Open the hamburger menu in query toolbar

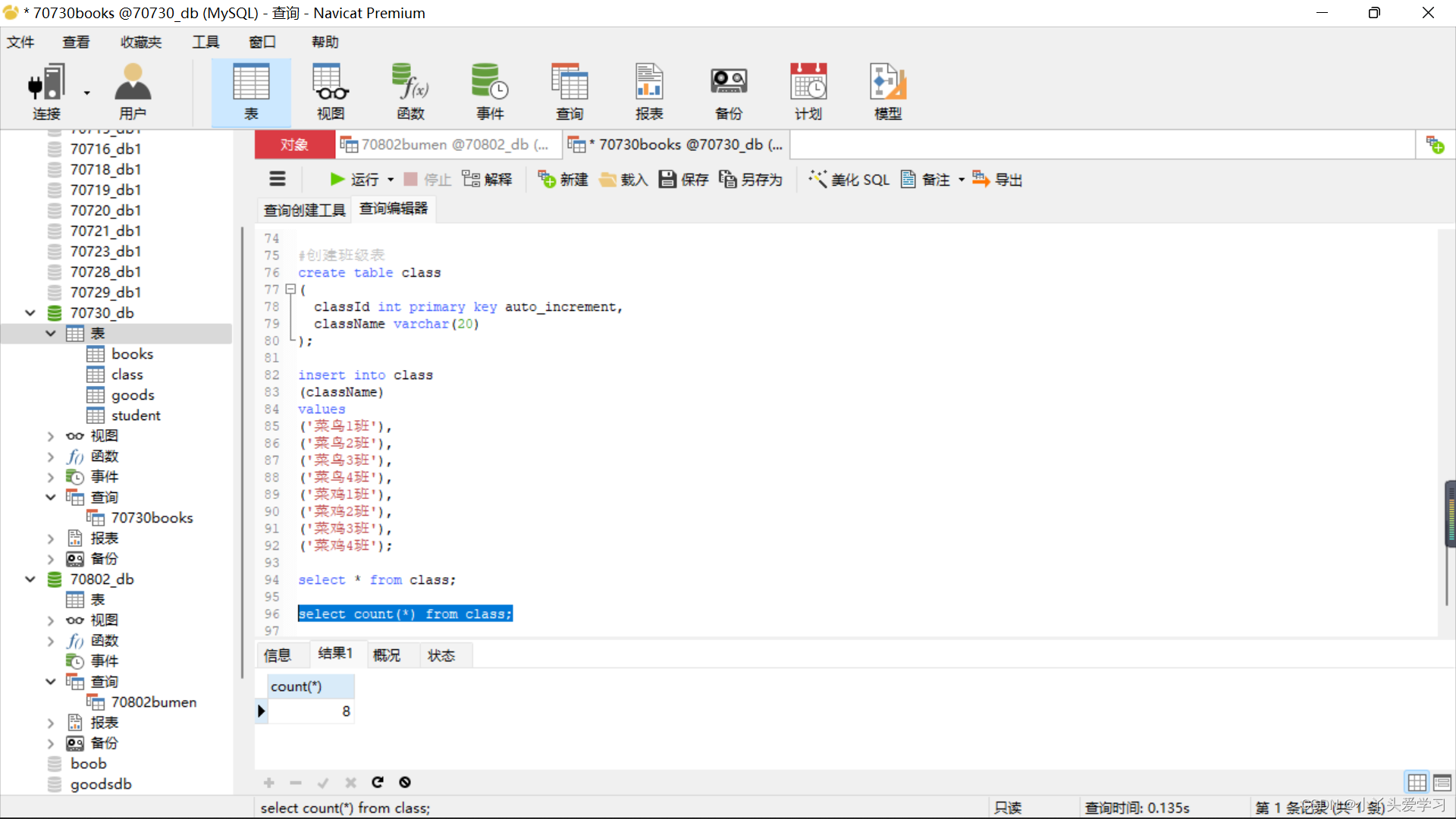point(278,179)
